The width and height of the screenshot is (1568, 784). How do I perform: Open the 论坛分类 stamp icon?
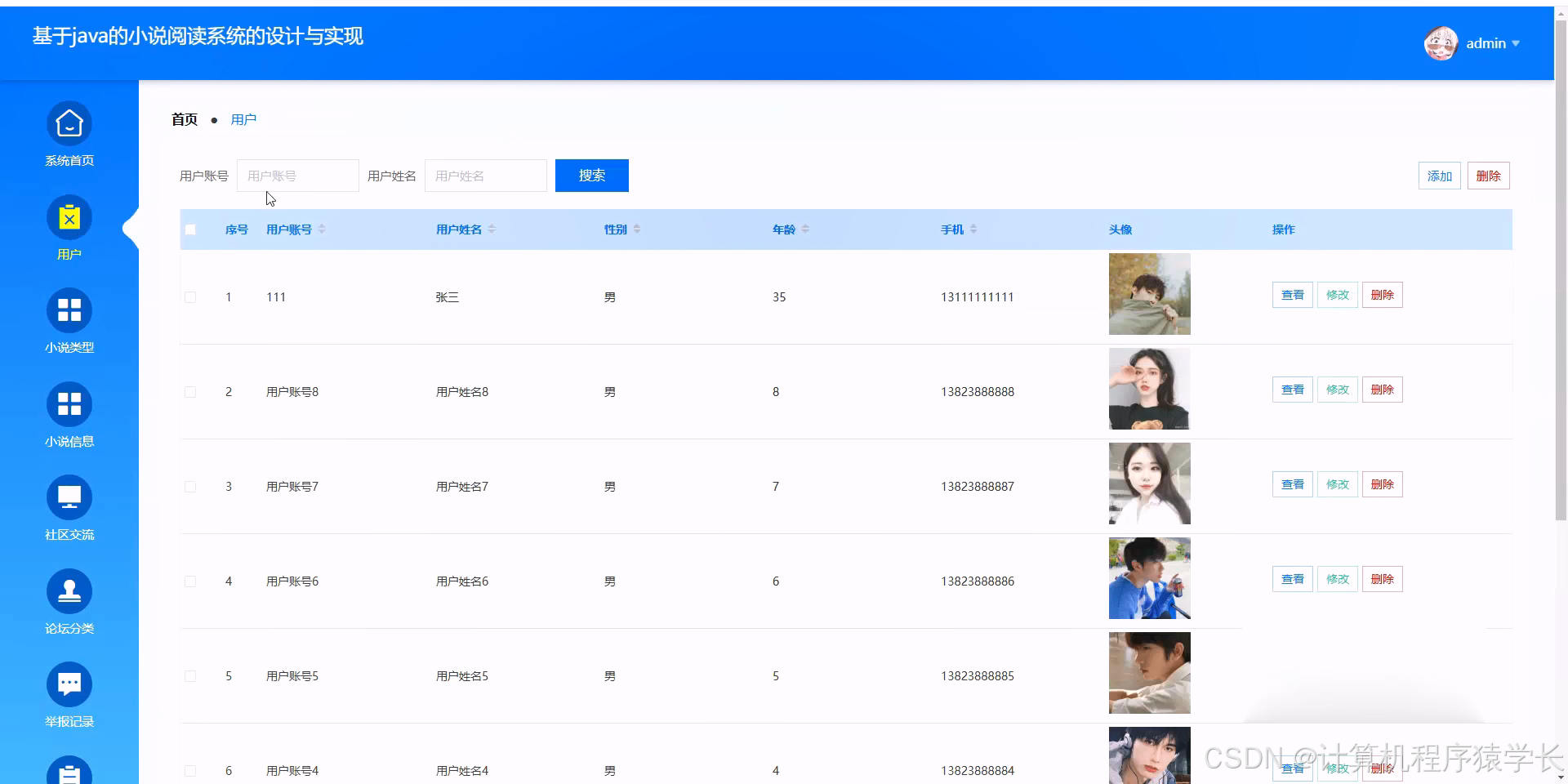click(69, 592)
